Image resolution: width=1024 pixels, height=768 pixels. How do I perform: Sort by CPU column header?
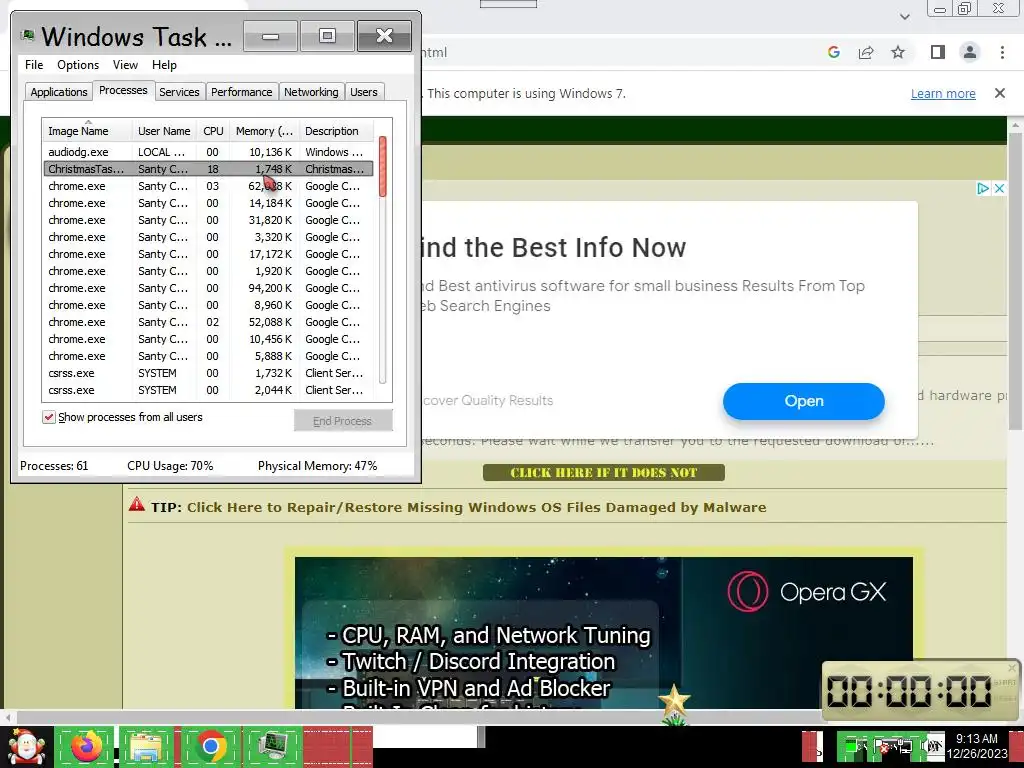tap(213, 131)
